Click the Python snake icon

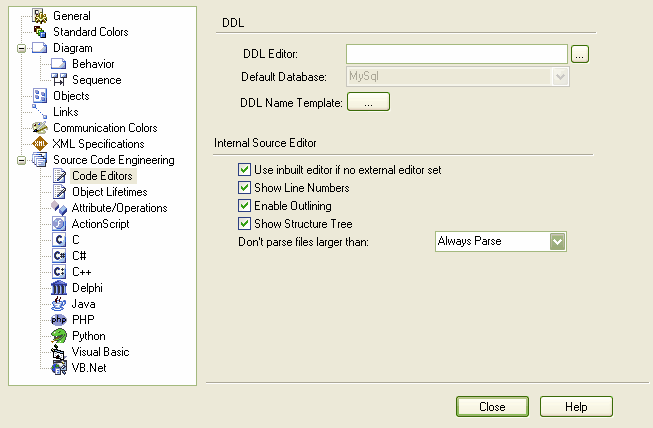coord(59,336)
